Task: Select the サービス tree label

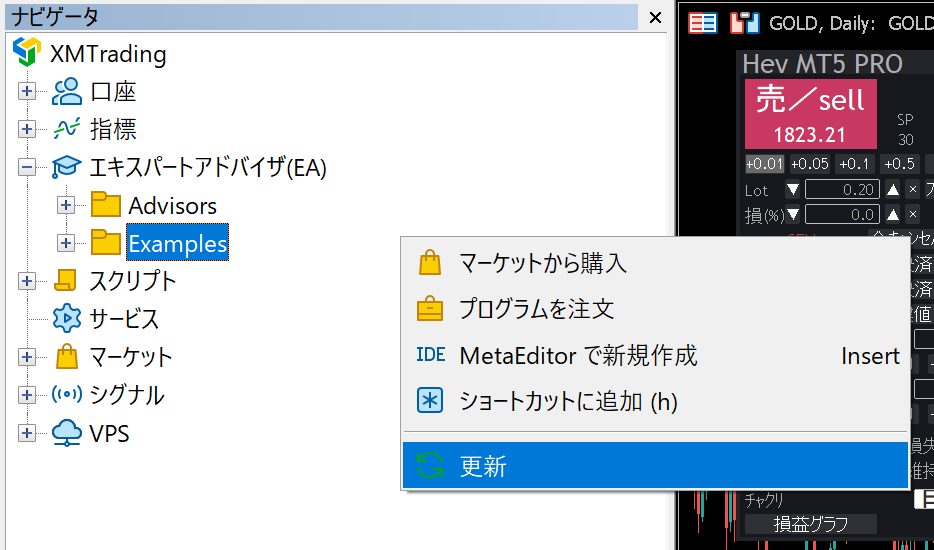Action: pyautogui.click(x=124, y=319)
